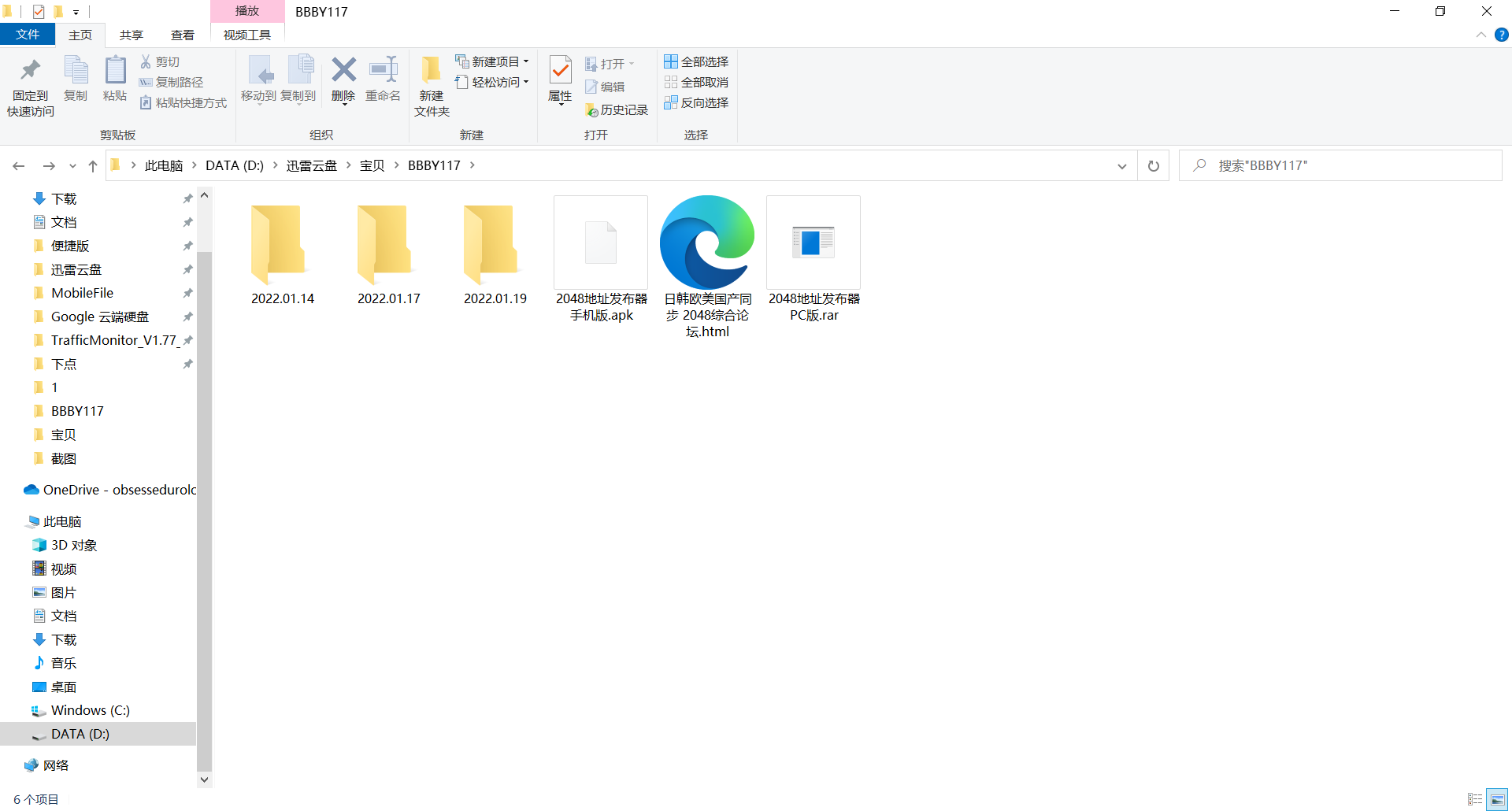
Task: Click Select All (全部选择) option
Action: [x=696, y=61]
